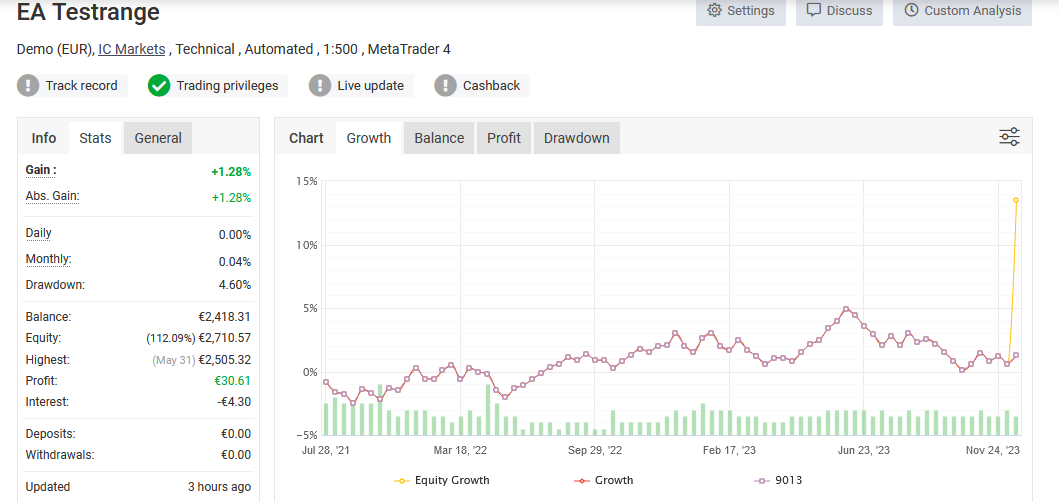Click the Custom Analysis clock icon

[x=911, y=11]
